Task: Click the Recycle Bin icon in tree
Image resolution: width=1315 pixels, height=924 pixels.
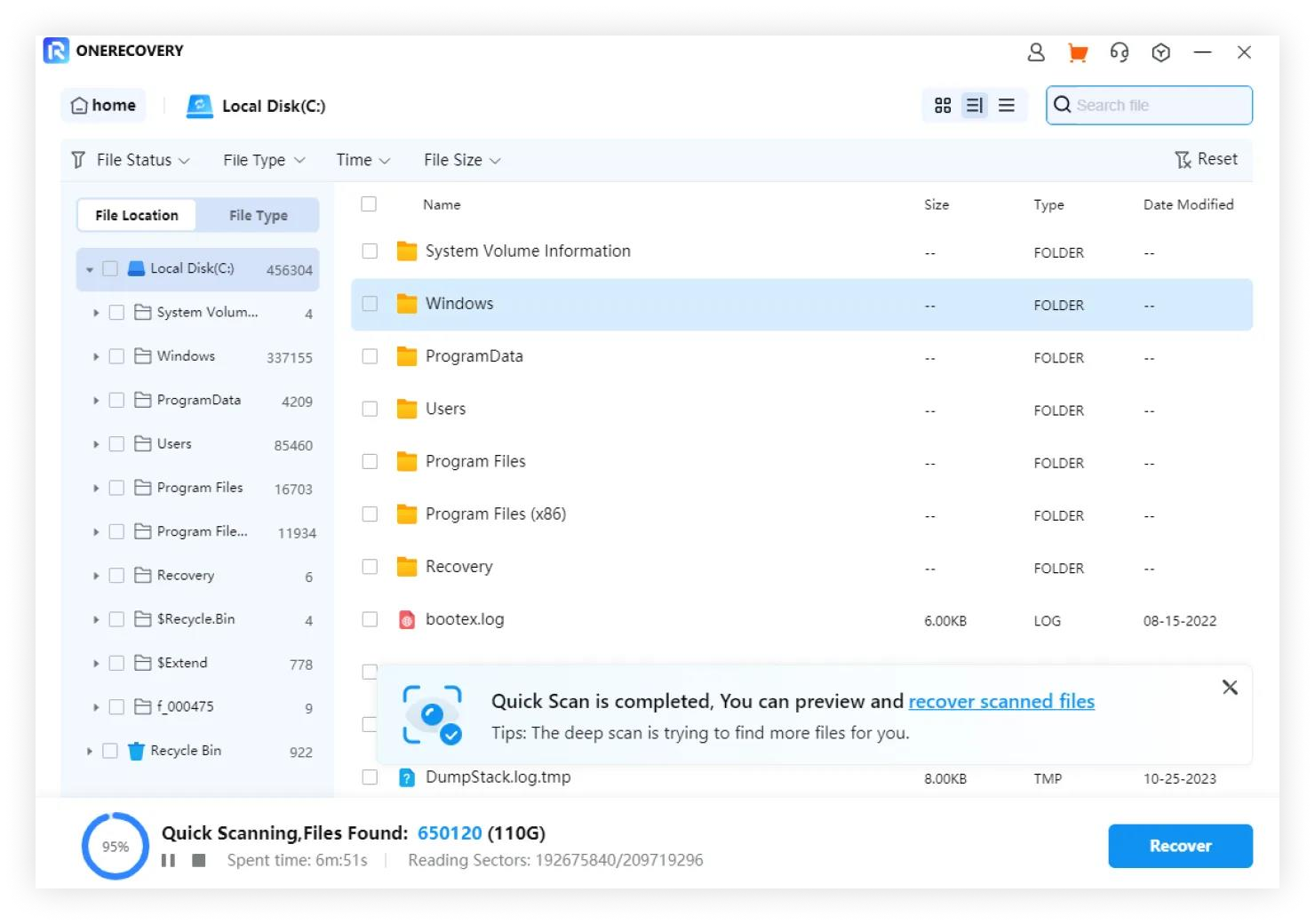Action: point(136,752)
